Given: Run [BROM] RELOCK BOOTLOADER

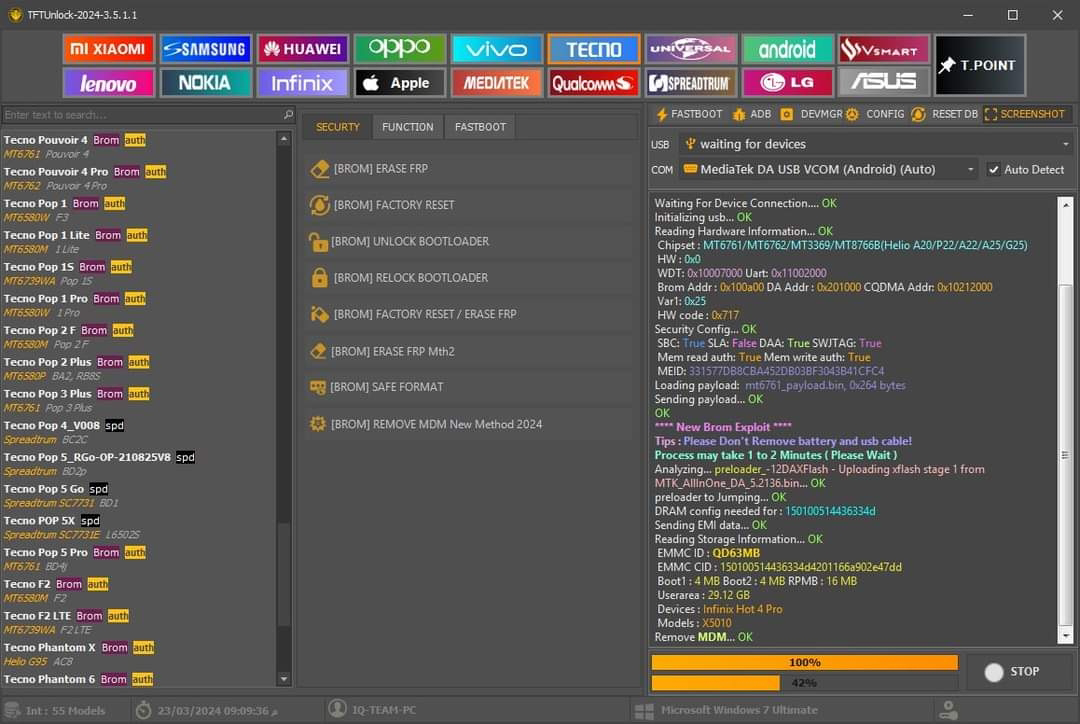Looking at the screenshot, I should pyautogui.click(x=470, y=278).
